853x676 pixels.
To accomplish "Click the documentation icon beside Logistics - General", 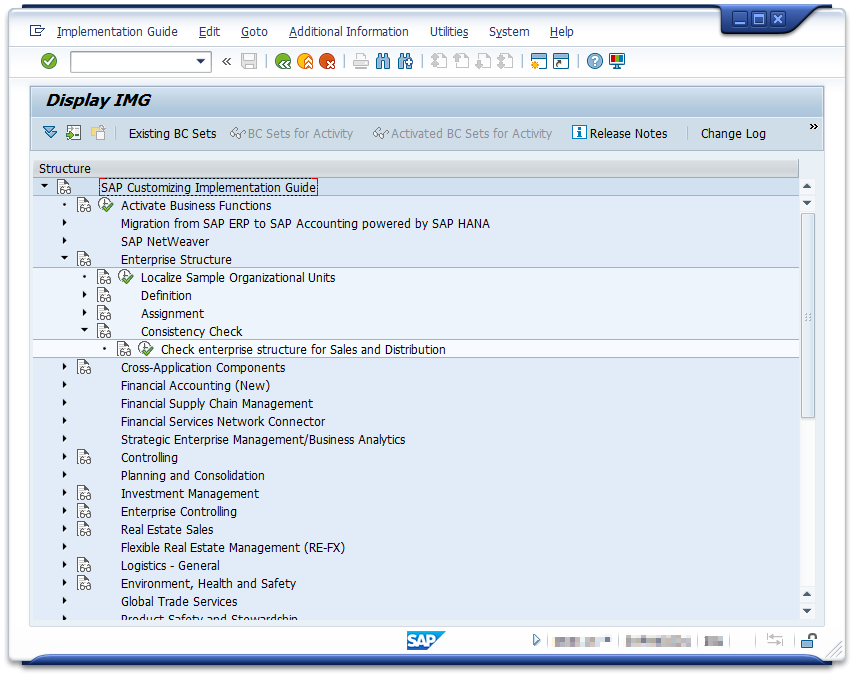I will click(x=84, y=566).
